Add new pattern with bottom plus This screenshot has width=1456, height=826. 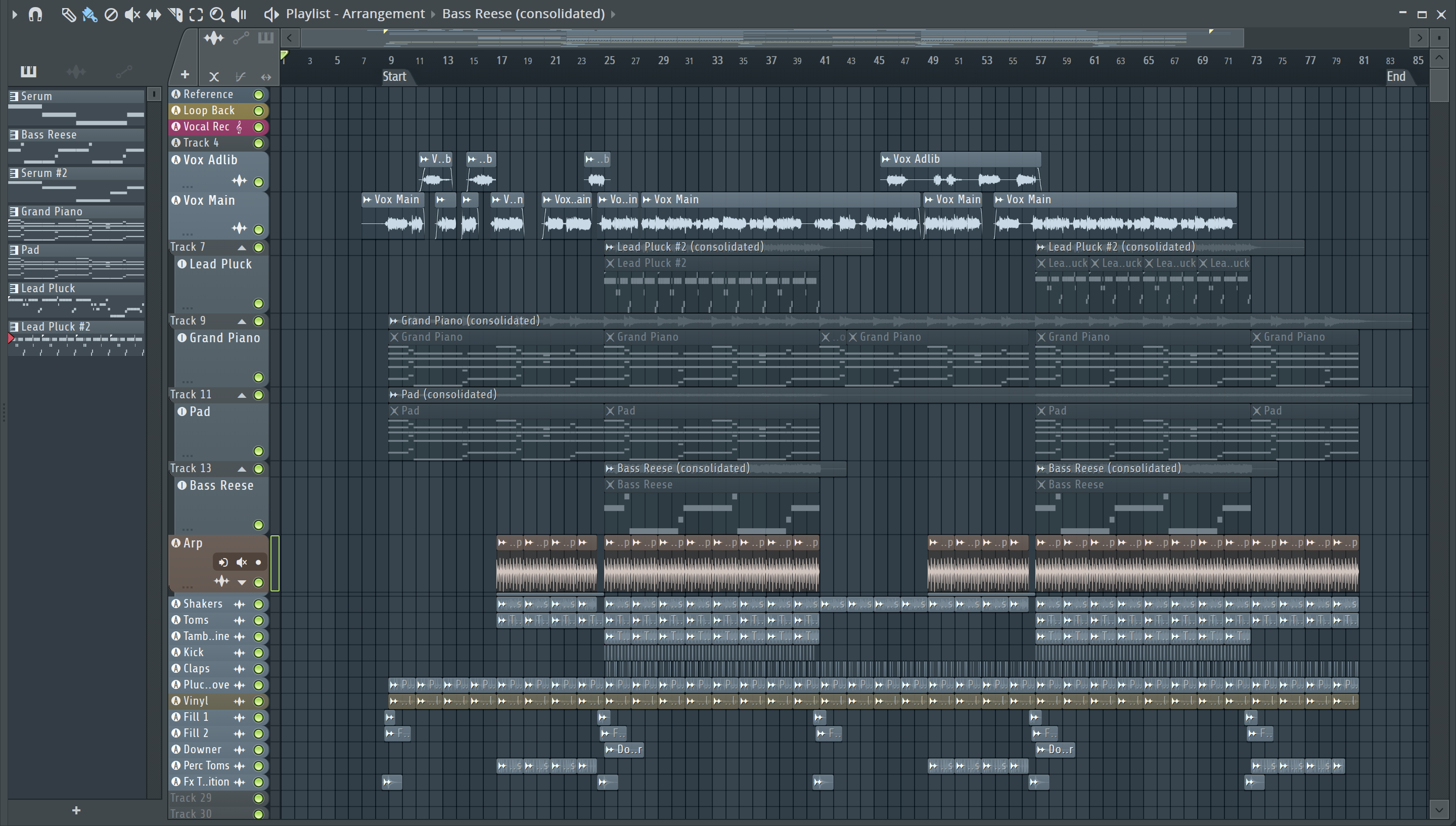click(76, 810)
